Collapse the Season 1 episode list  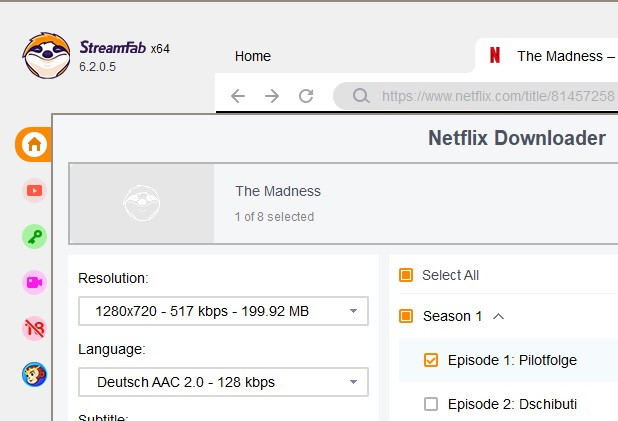tap(499, 316)
